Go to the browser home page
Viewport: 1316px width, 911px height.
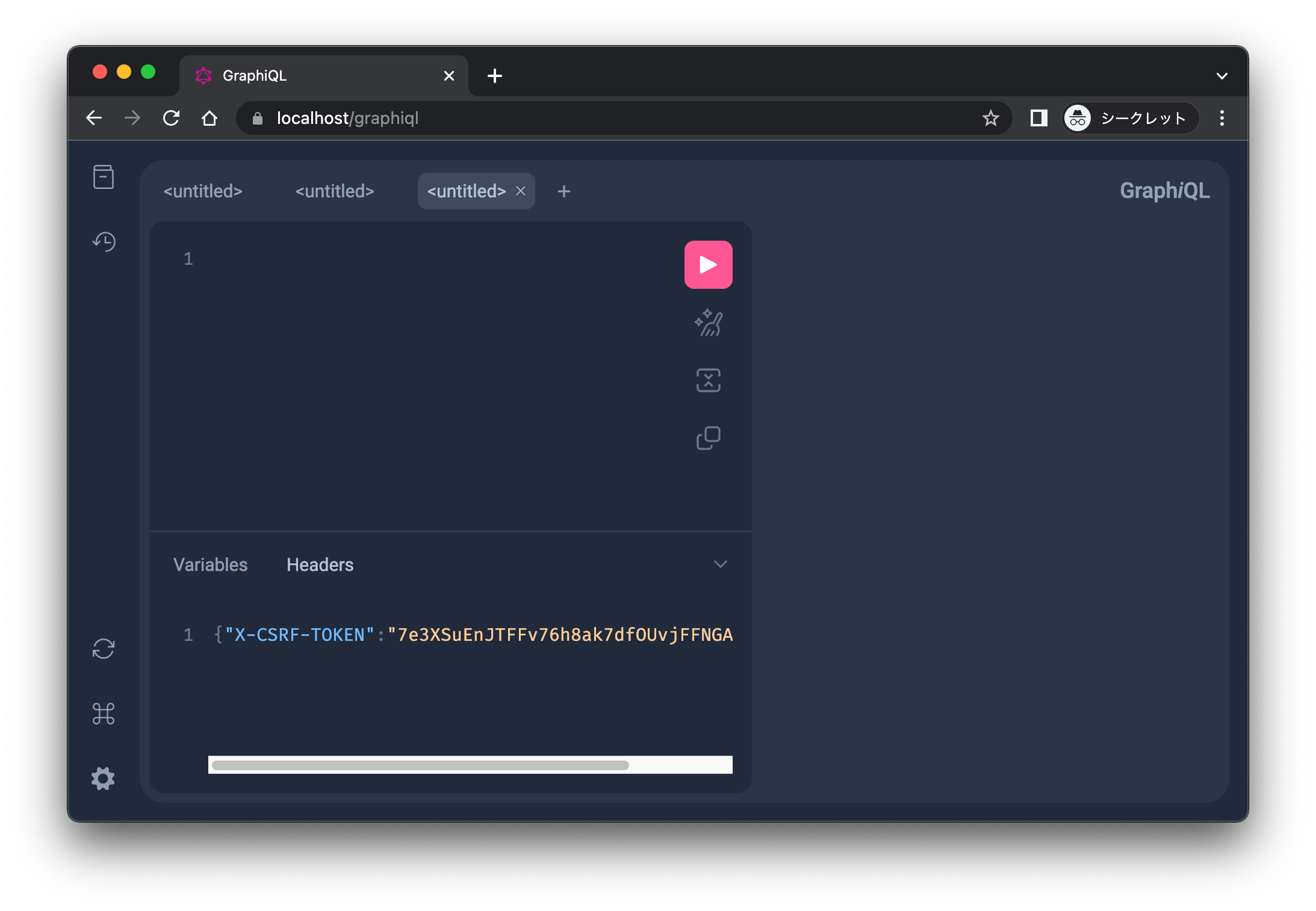(210, 118)
